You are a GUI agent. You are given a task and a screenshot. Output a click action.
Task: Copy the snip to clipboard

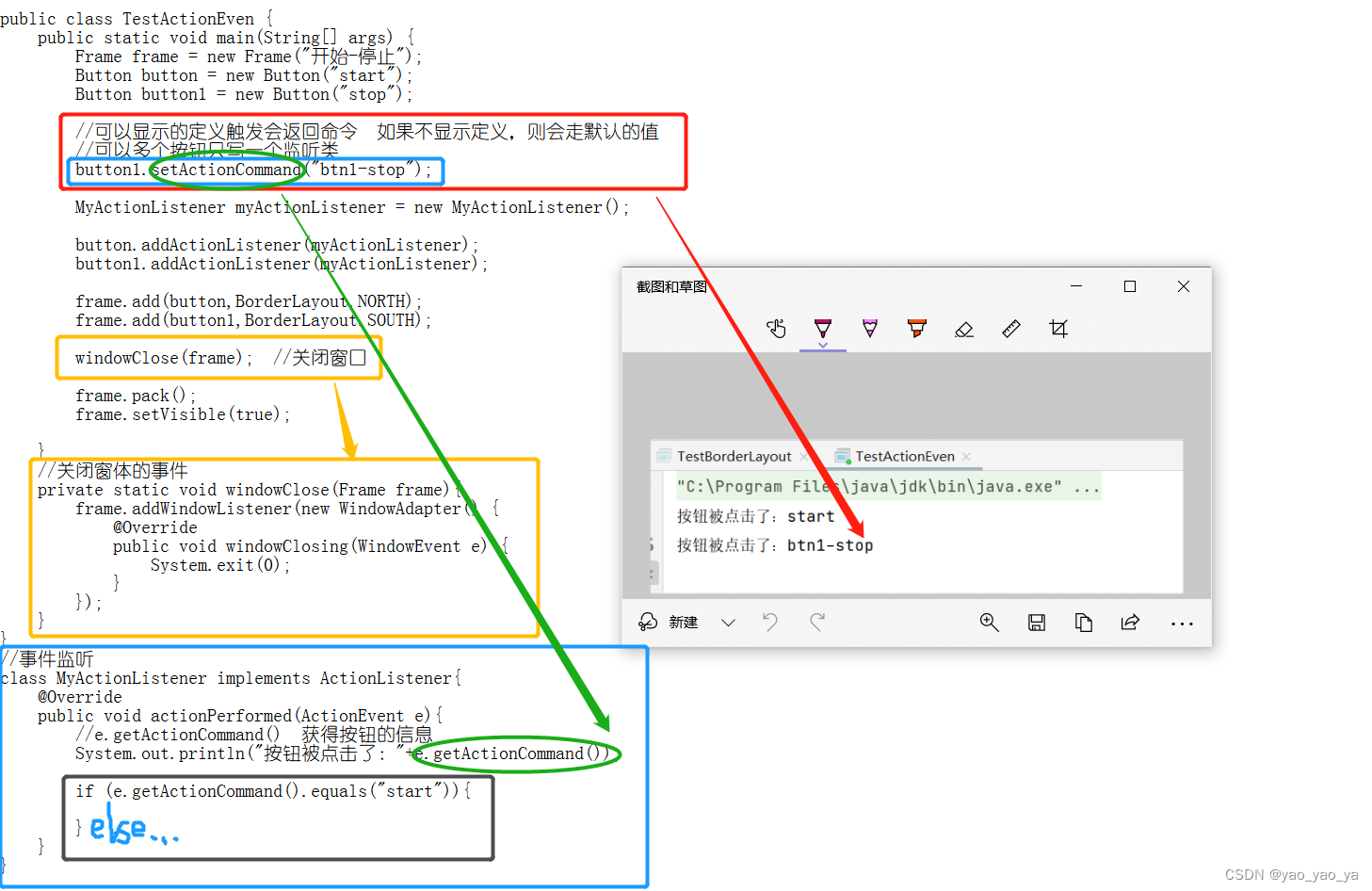(1084, 622)
